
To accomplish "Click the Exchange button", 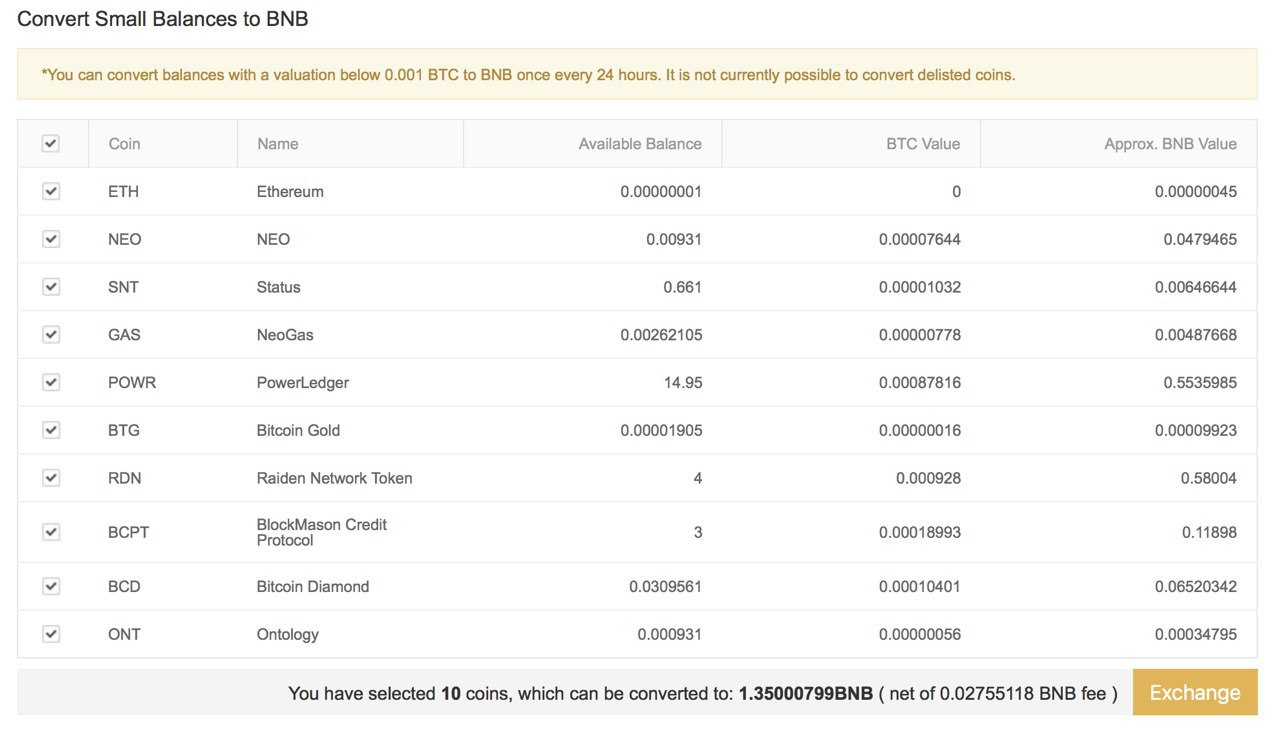I will (x=1195, y=692).
